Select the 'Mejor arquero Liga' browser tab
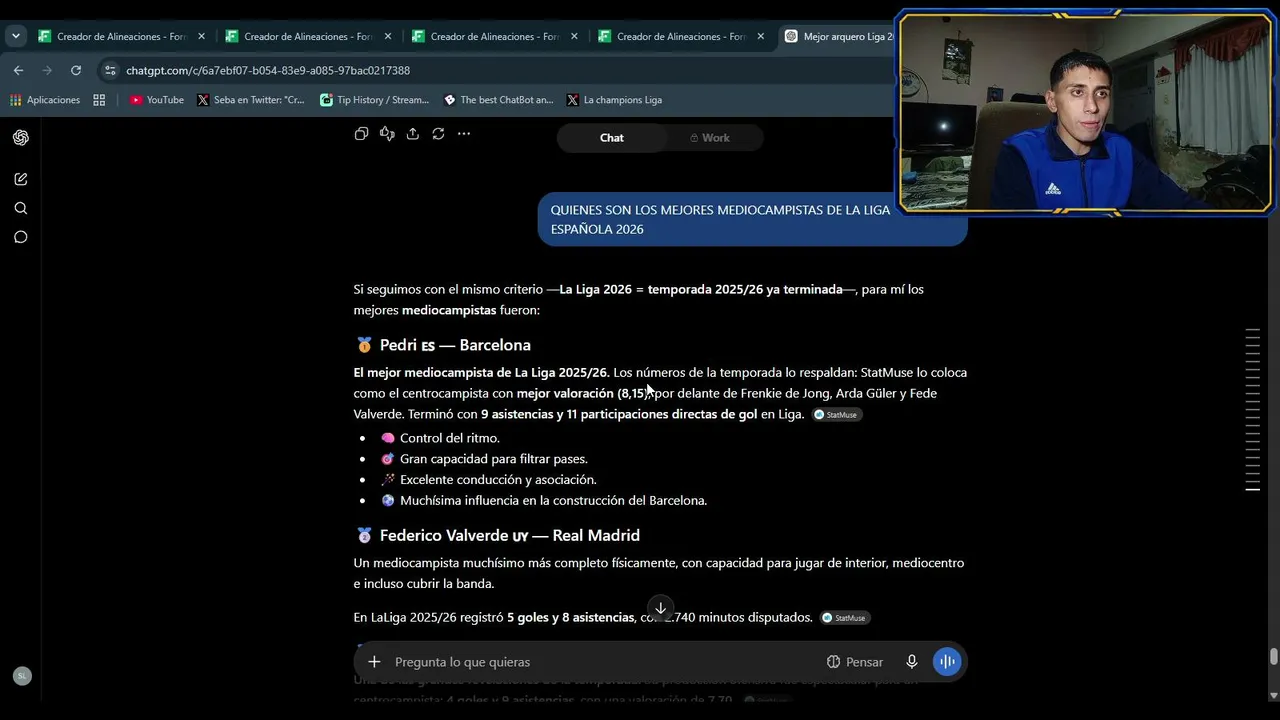Image resolution: width=1280 pixels, height=720 pixels. [x=839, y=36]
